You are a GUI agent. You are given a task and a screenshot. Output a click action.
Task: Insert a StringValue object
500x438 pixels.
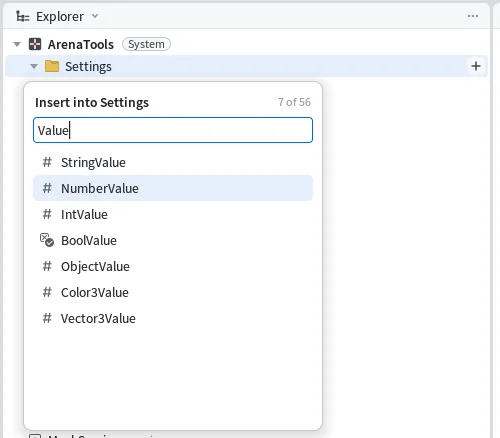[173, 162]
